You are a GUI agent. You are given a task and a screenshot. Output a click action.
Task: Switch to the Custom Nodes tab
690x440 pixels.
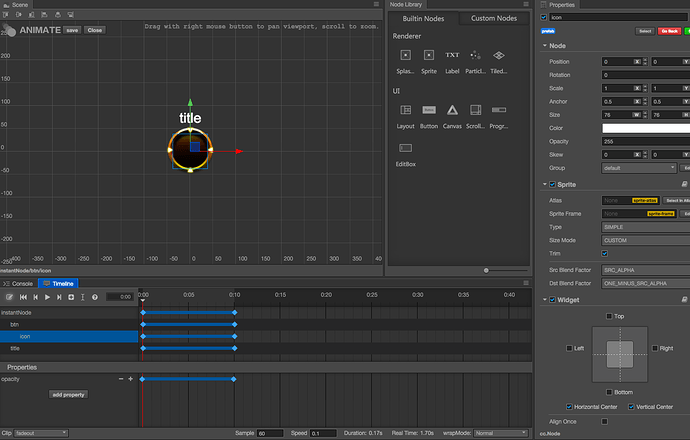click(493, 18)
